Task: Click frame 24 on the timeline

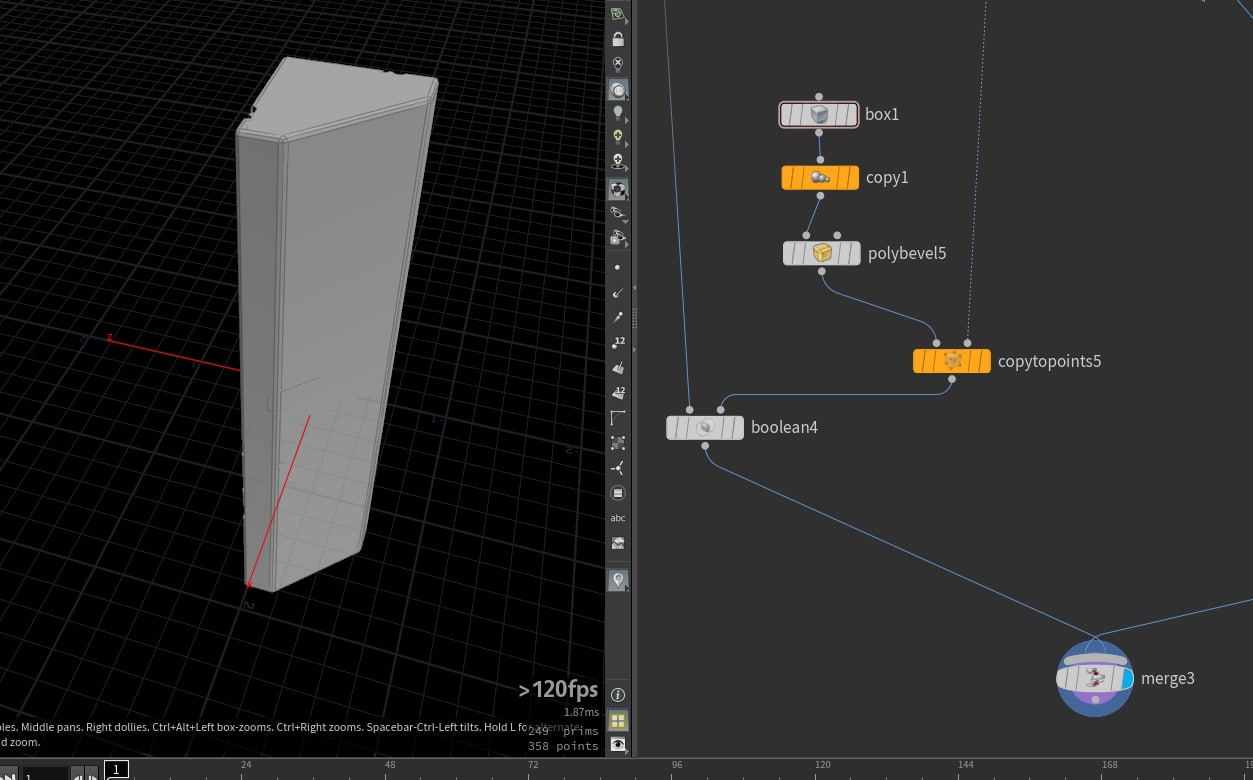Action: [246, 765]
